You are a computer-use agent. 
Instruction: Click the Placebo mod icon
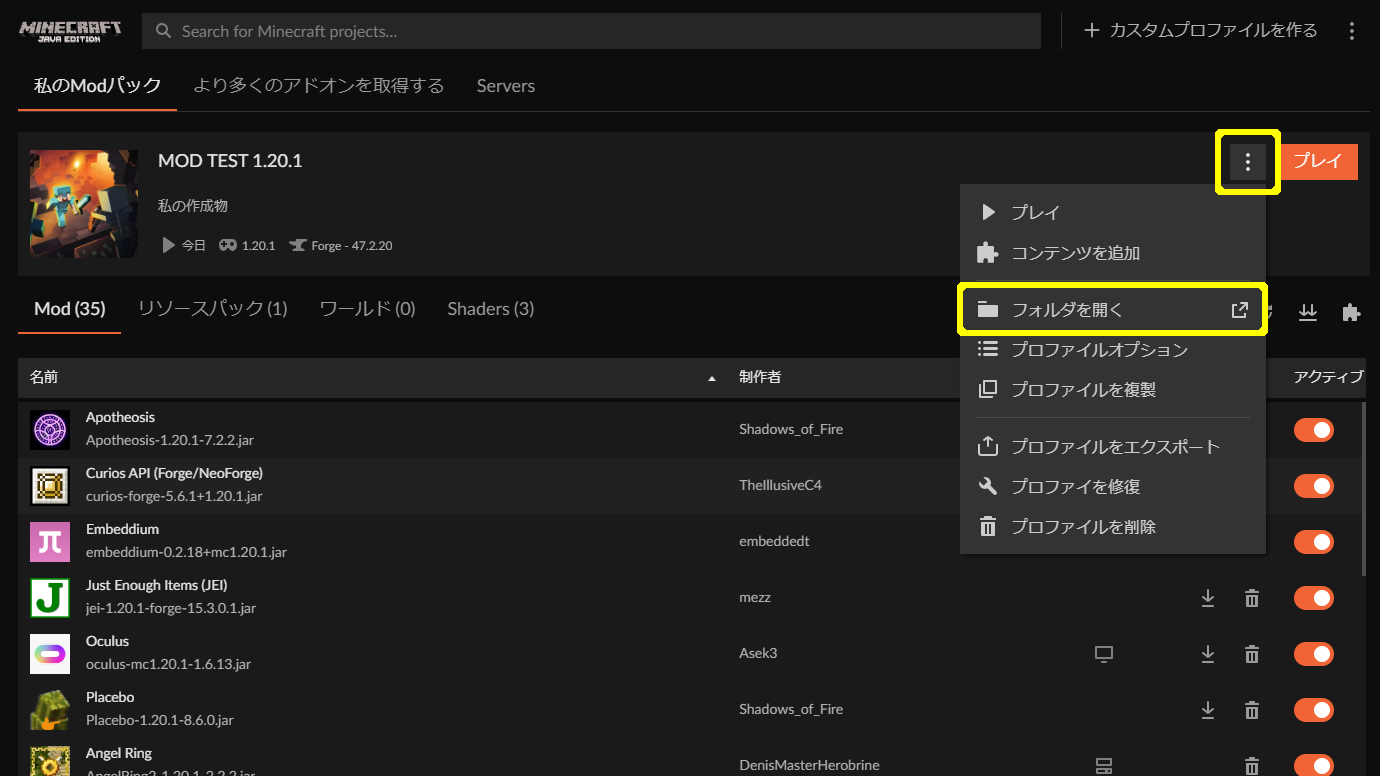point(50,710)
